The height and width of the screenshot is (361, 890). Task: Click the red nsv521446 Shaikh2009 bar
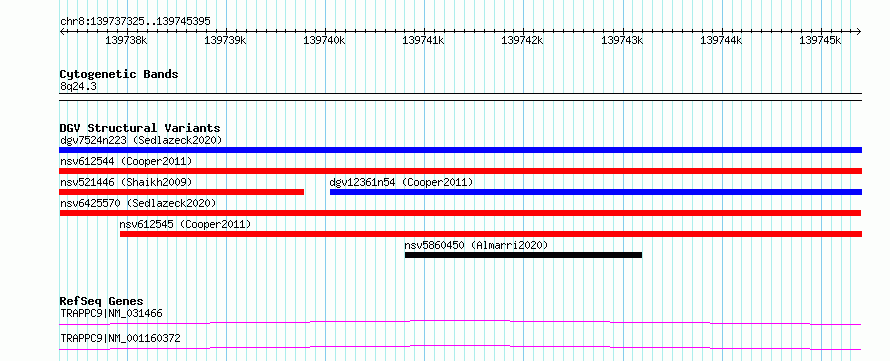182,192
